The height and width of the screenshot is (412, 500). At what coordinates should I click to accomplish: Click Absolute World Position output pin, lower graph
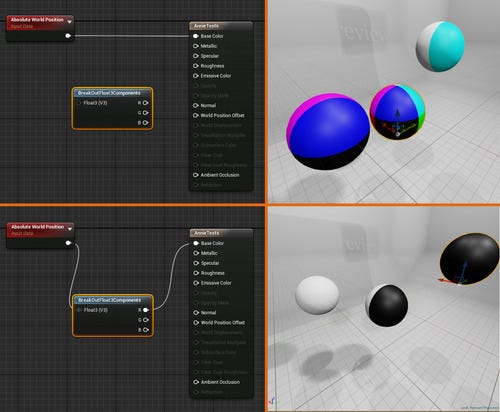pos(68,243)
